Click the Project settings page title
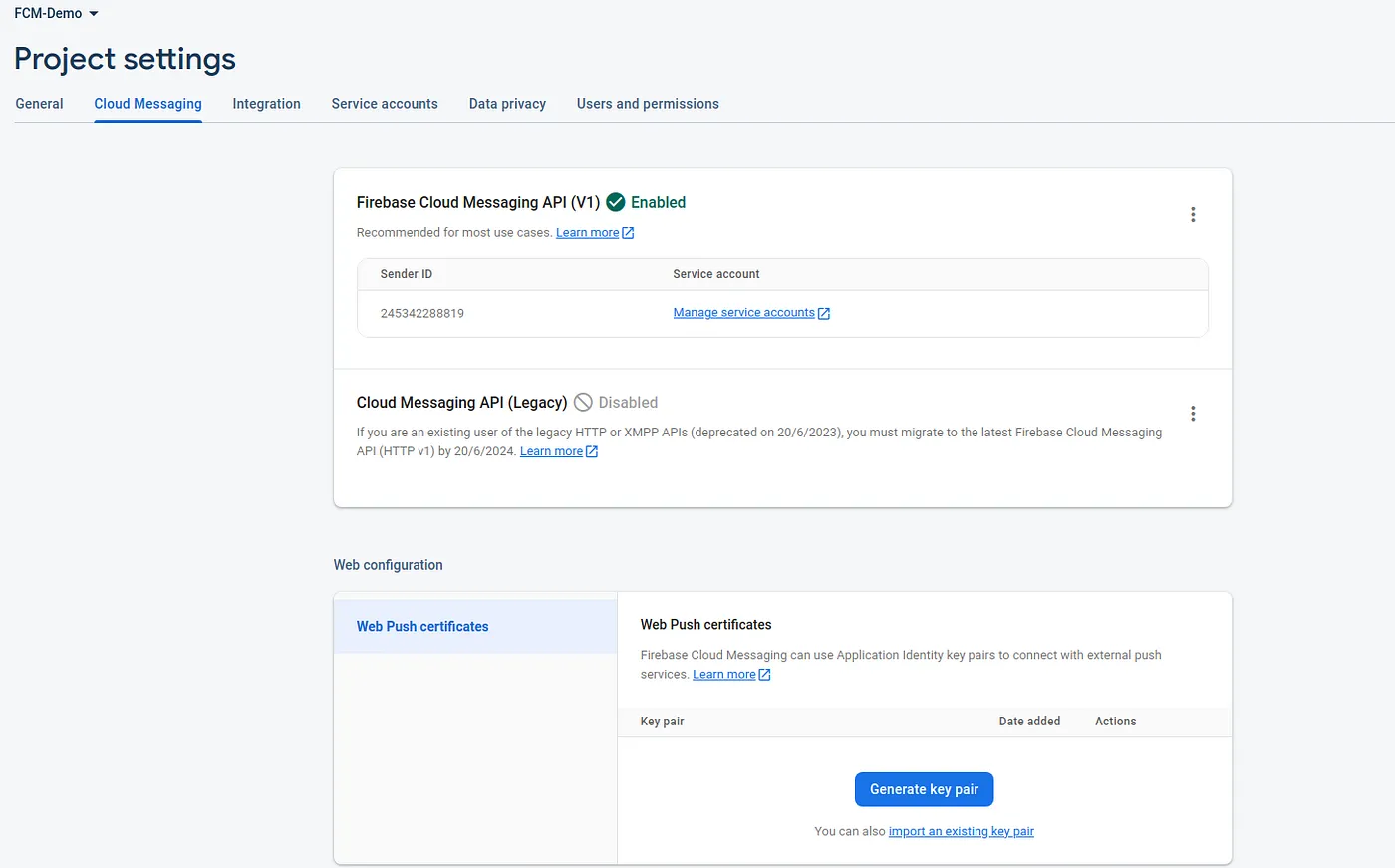1395x868 pixels. pos(126,60)
